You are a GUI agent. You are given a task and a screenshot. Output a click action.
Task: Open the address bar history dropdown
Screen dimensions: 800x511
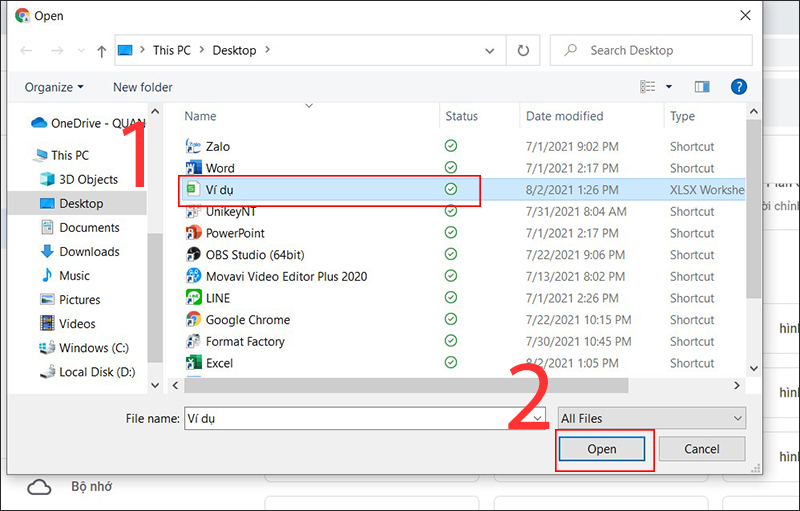tap(490, 50)
